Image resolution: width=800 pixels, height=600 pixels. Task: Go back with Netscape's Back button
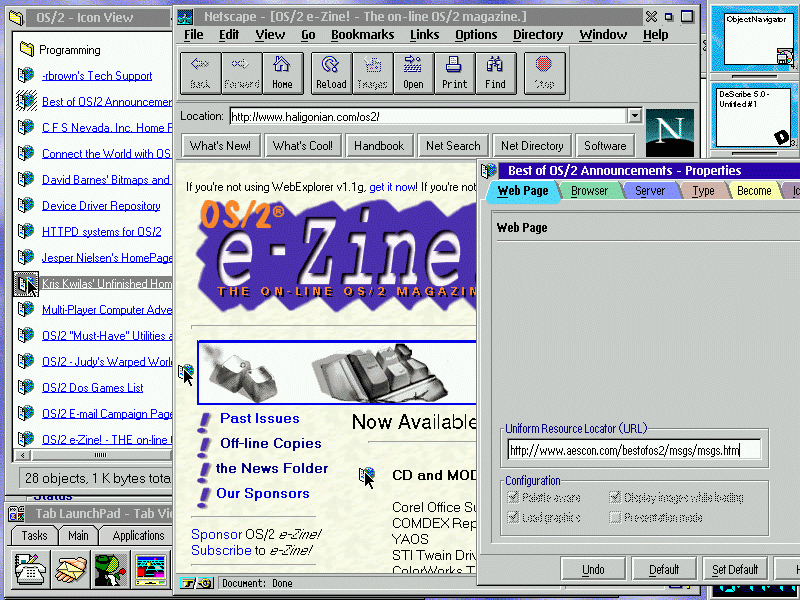point(200,73)
